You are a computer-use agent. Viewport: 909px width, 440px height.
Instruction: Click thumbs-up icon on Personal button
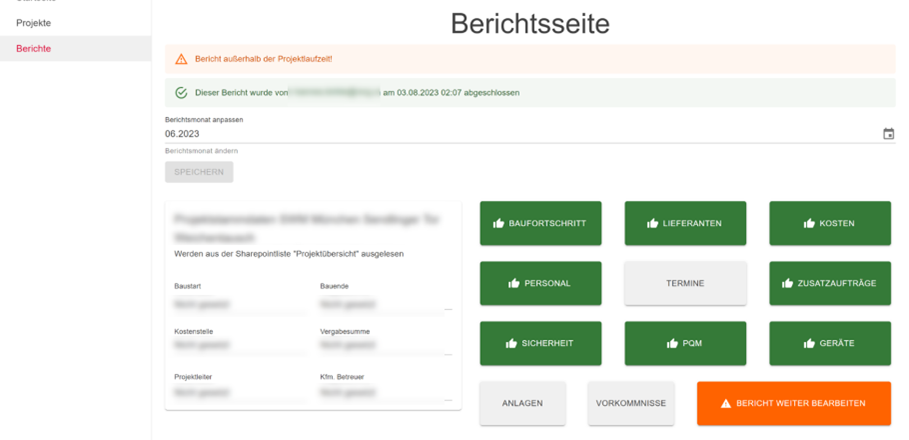513,284
